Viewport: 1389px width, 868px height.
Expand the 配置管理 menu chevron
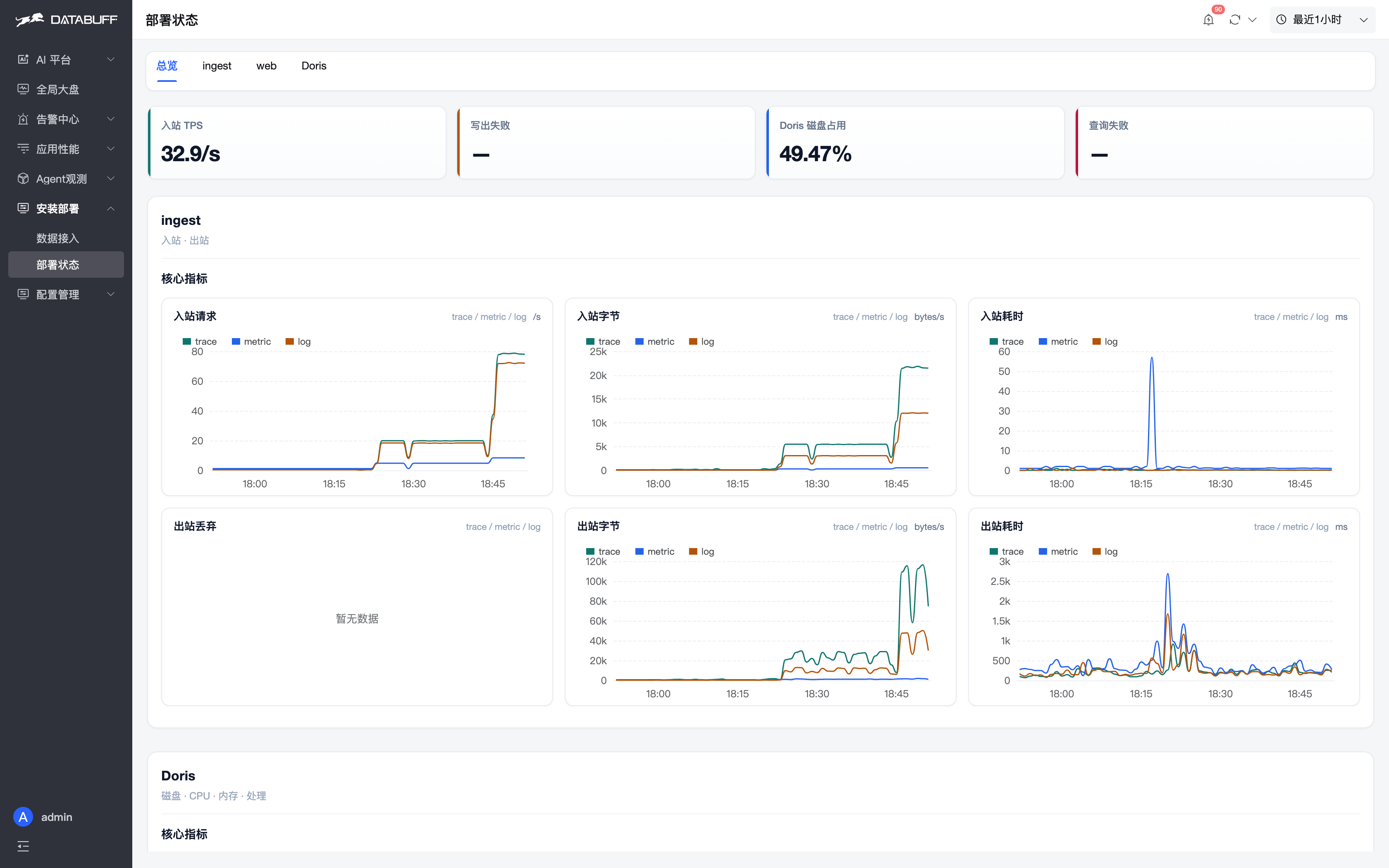click(x=111, y=294)
